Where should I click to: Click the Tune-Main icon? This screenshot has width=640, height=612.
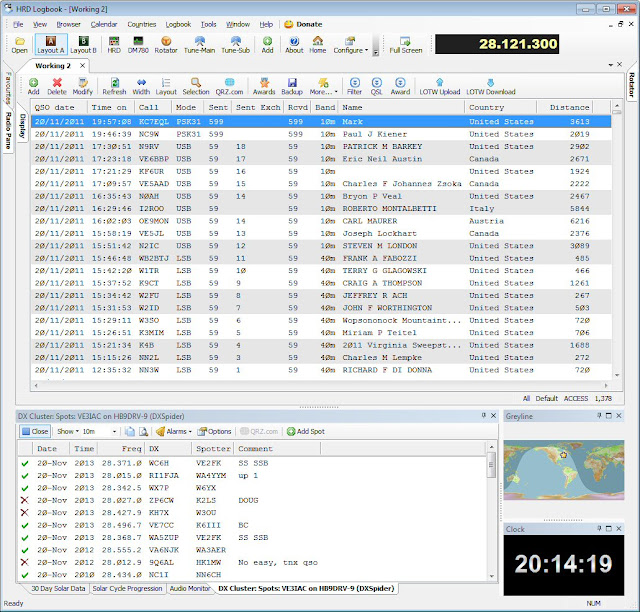point(199,45)
